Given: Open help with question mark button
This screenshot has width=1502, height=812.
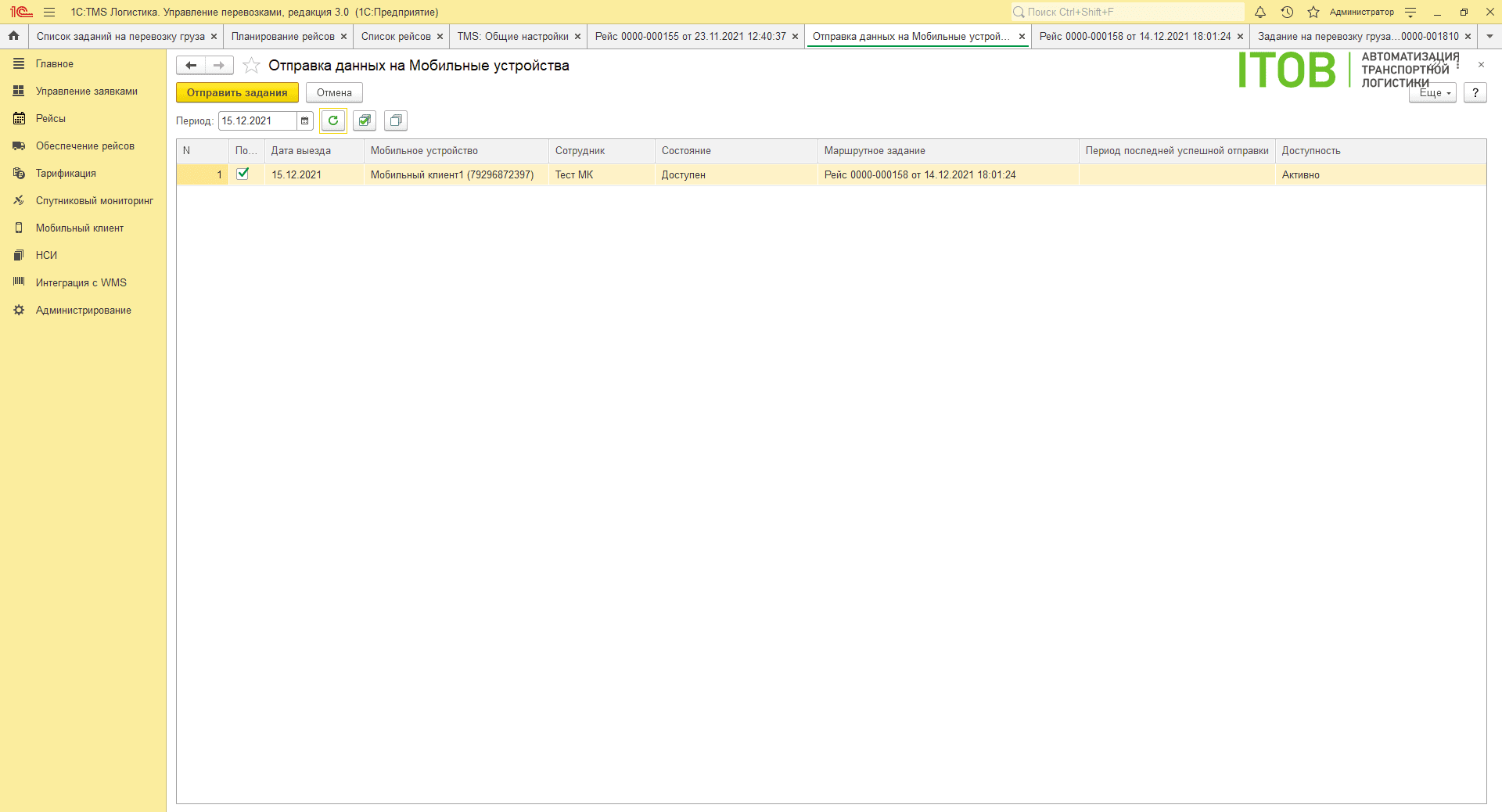Looking at the screenshot, I should (x=1475, y=93).
